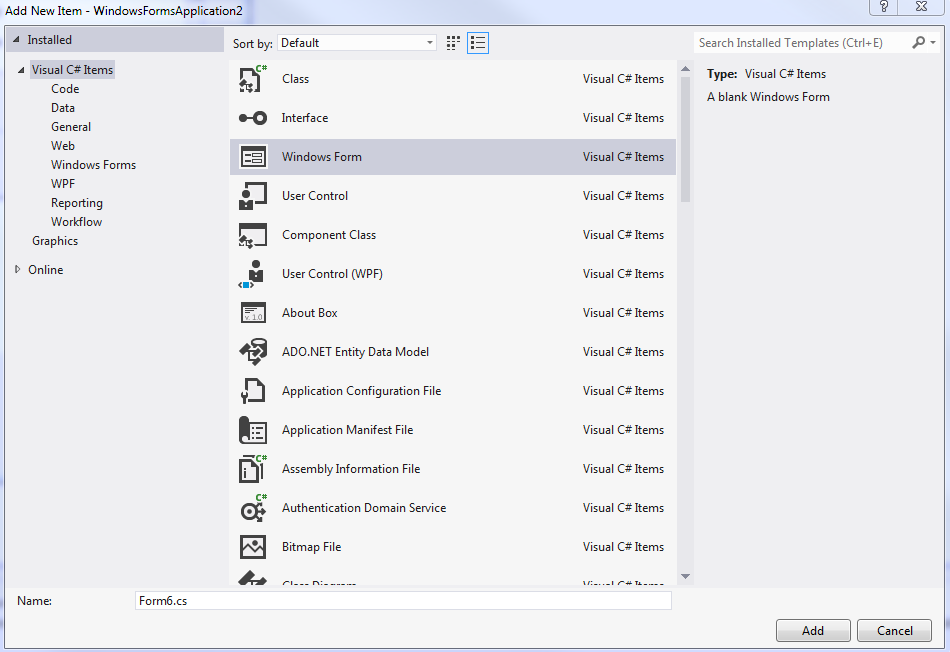Click the Add button
The height and width of the screenshot is (652, 950).
pos(813,631)
